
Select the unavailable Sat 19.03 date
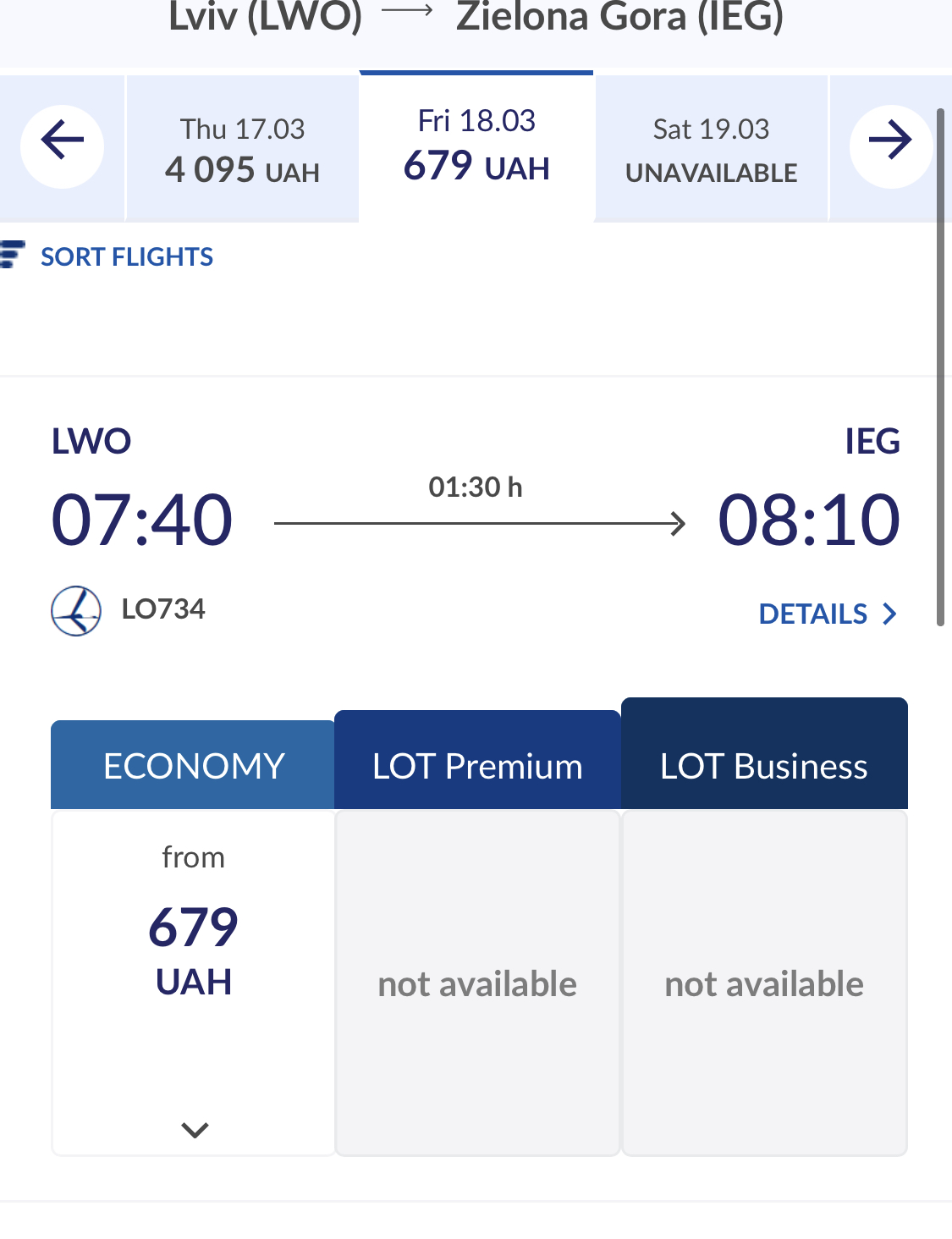711,150
